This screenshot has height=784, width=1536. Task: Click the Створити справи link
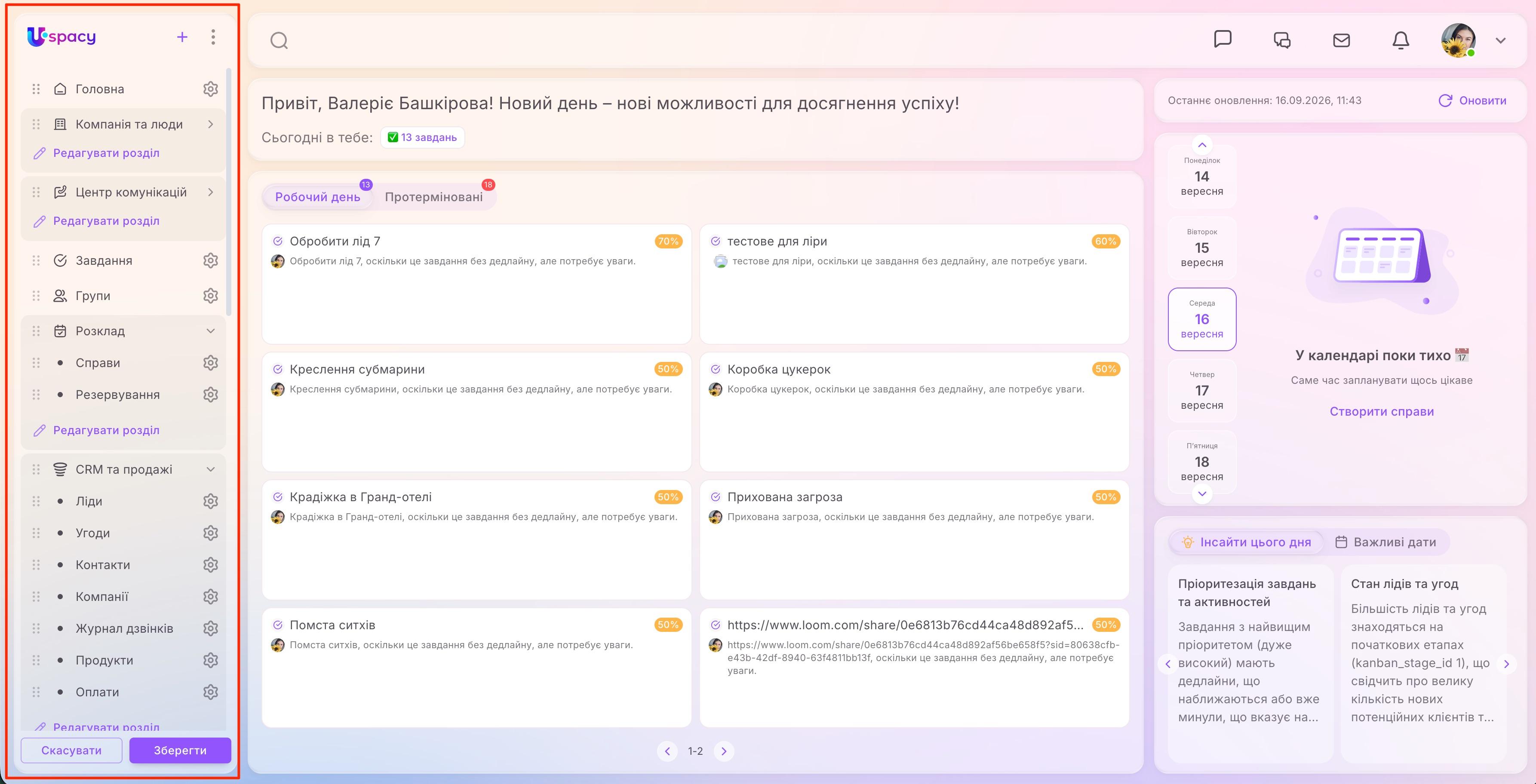1382,411
